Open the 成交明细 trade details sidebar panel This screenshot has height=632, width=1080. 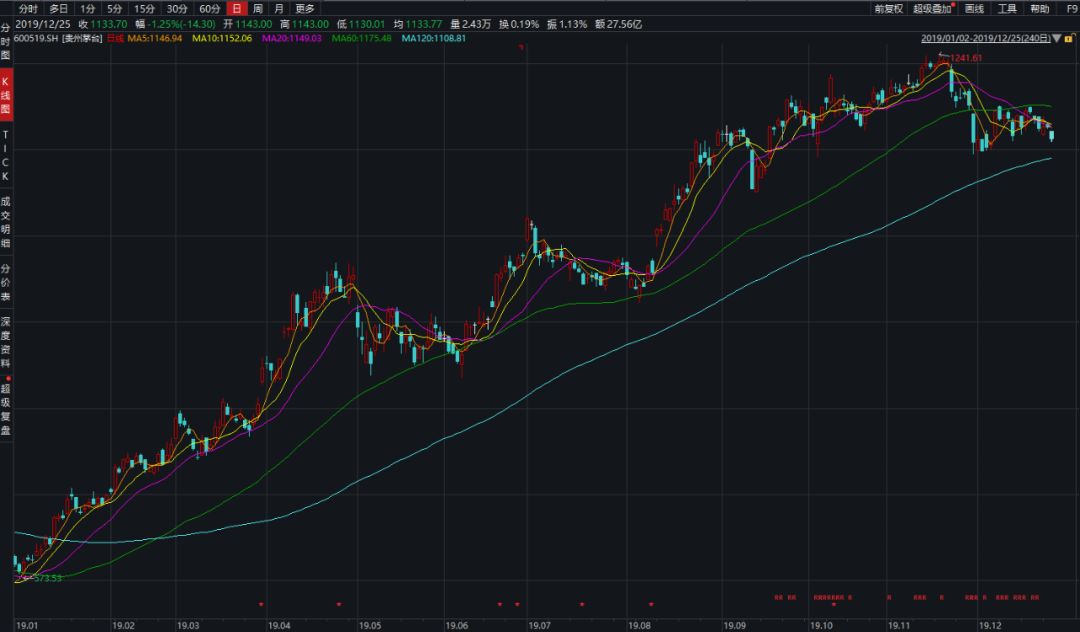[6, 221]
